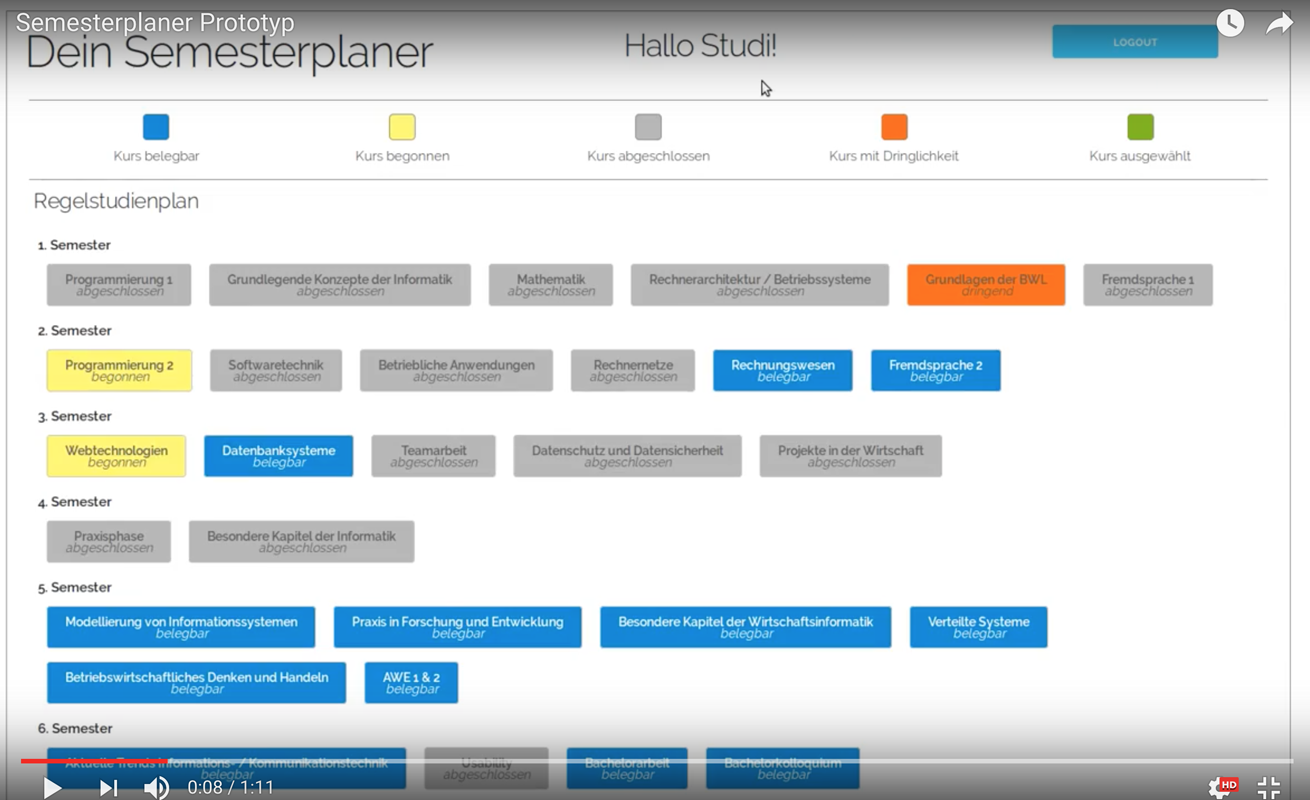Click the Watch Later clock icon
The image size is (1310, 800).
pyautogui.click(x=1230, y=23)
